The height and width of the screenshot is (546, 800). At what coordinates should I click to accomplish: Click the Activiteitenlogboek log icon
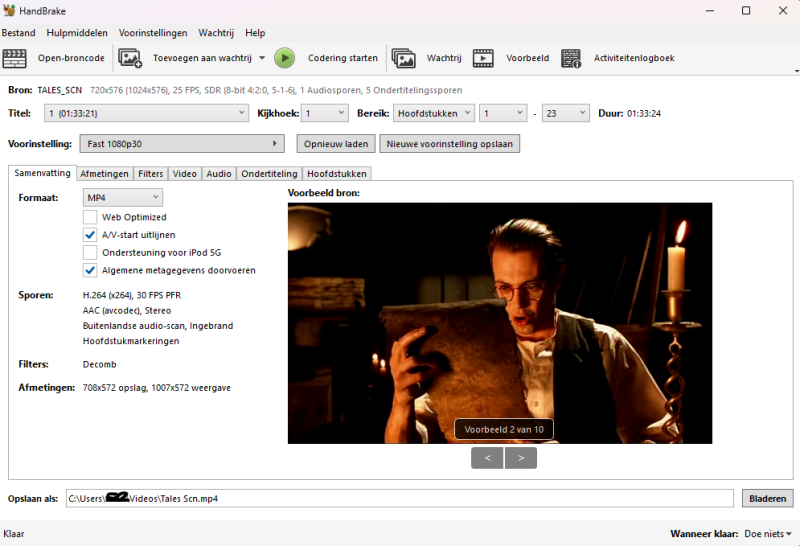coord(571,58)
